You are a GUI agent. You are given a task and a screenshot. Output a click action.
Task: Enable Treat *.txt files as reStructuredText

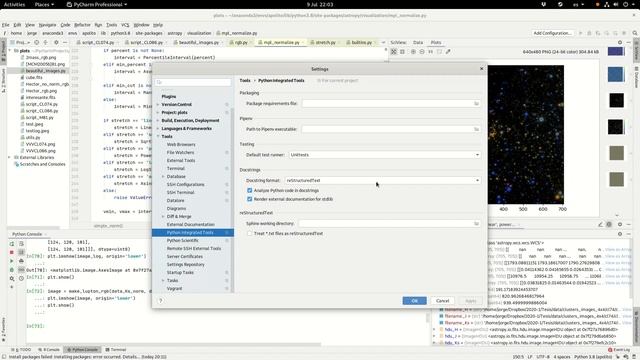tap(250, 233)
